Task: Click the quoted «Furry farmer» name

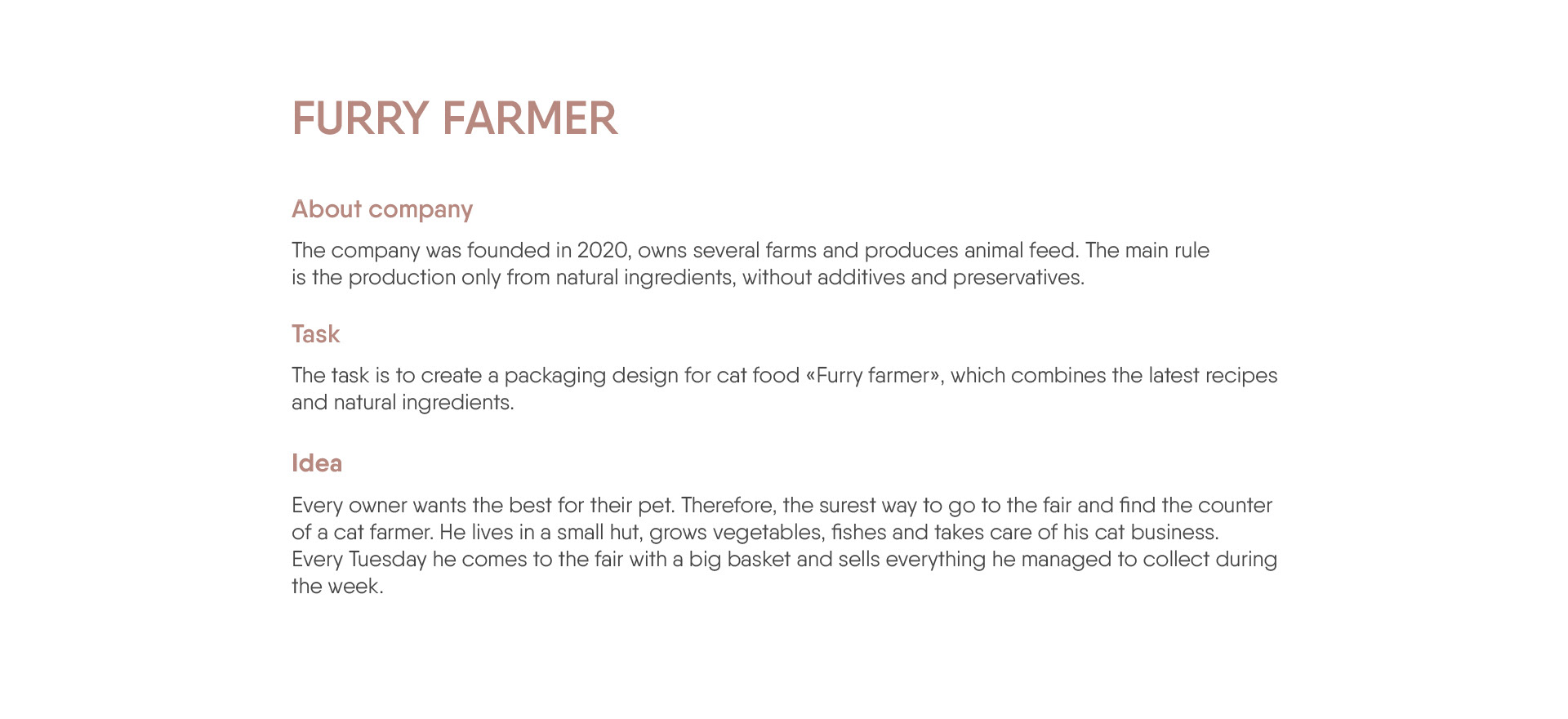Action: [x=874, y=375]
